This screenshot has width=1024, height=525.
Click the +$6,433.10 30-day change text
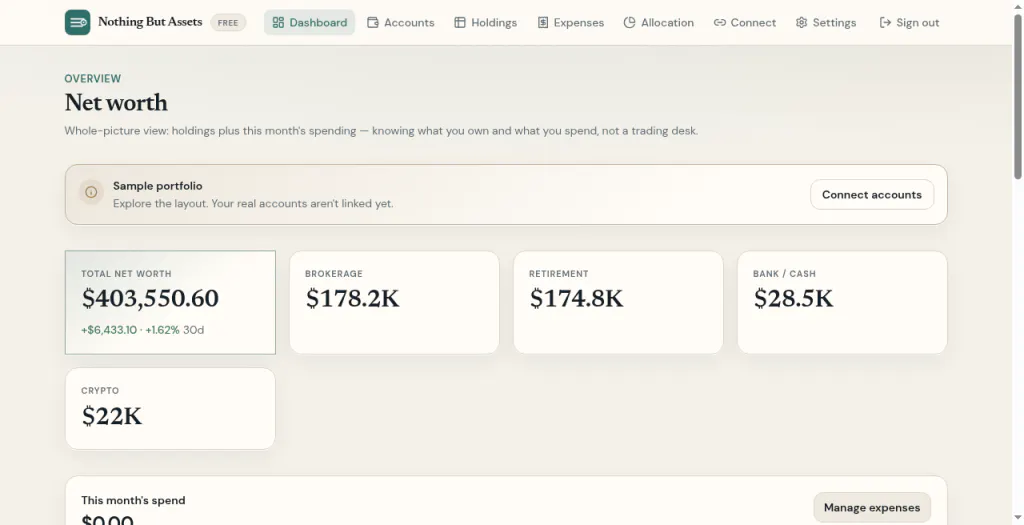(130, 330)
